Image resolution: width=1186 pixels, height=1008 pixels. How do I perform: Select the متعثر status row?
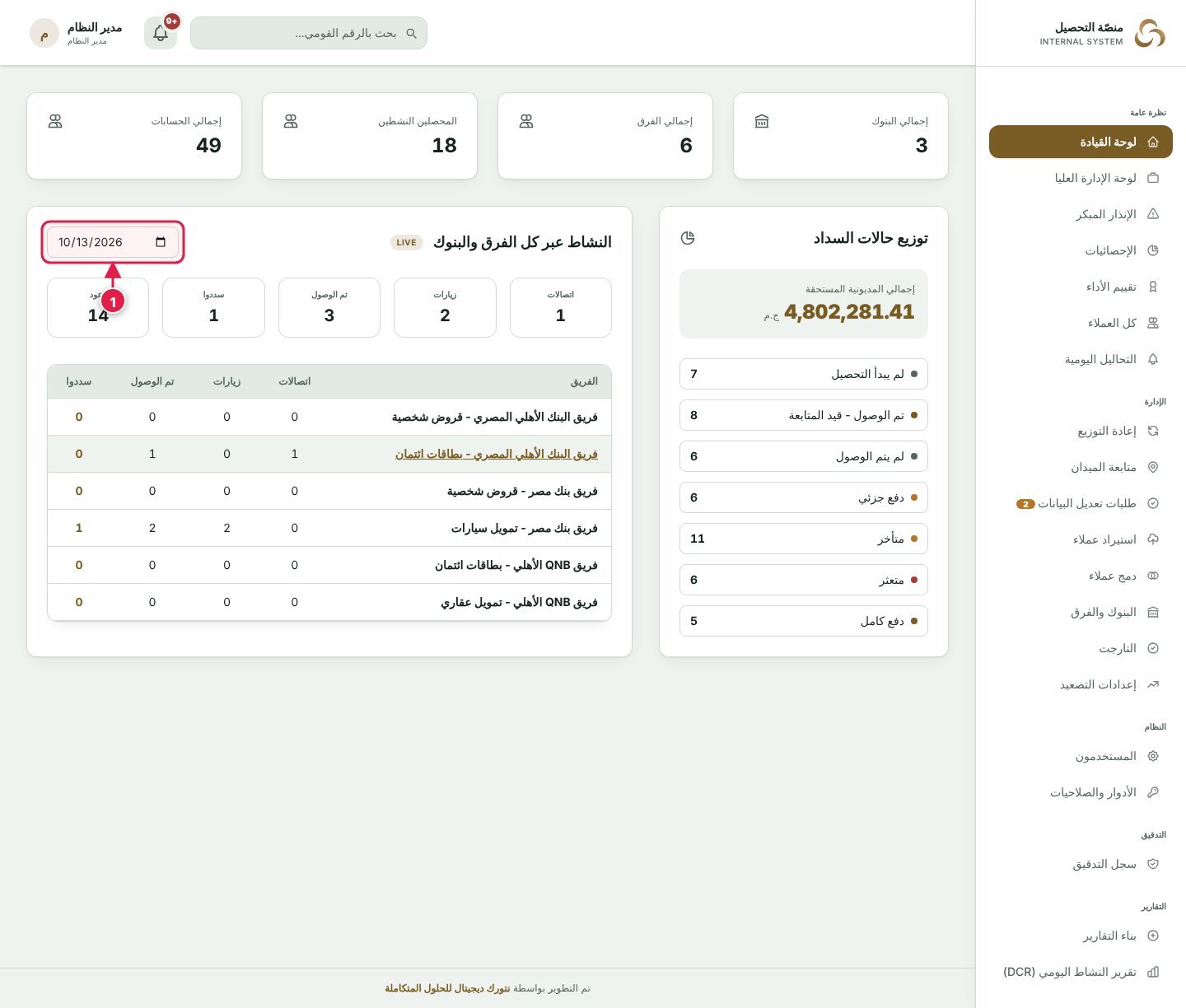[x=804, y=580]
